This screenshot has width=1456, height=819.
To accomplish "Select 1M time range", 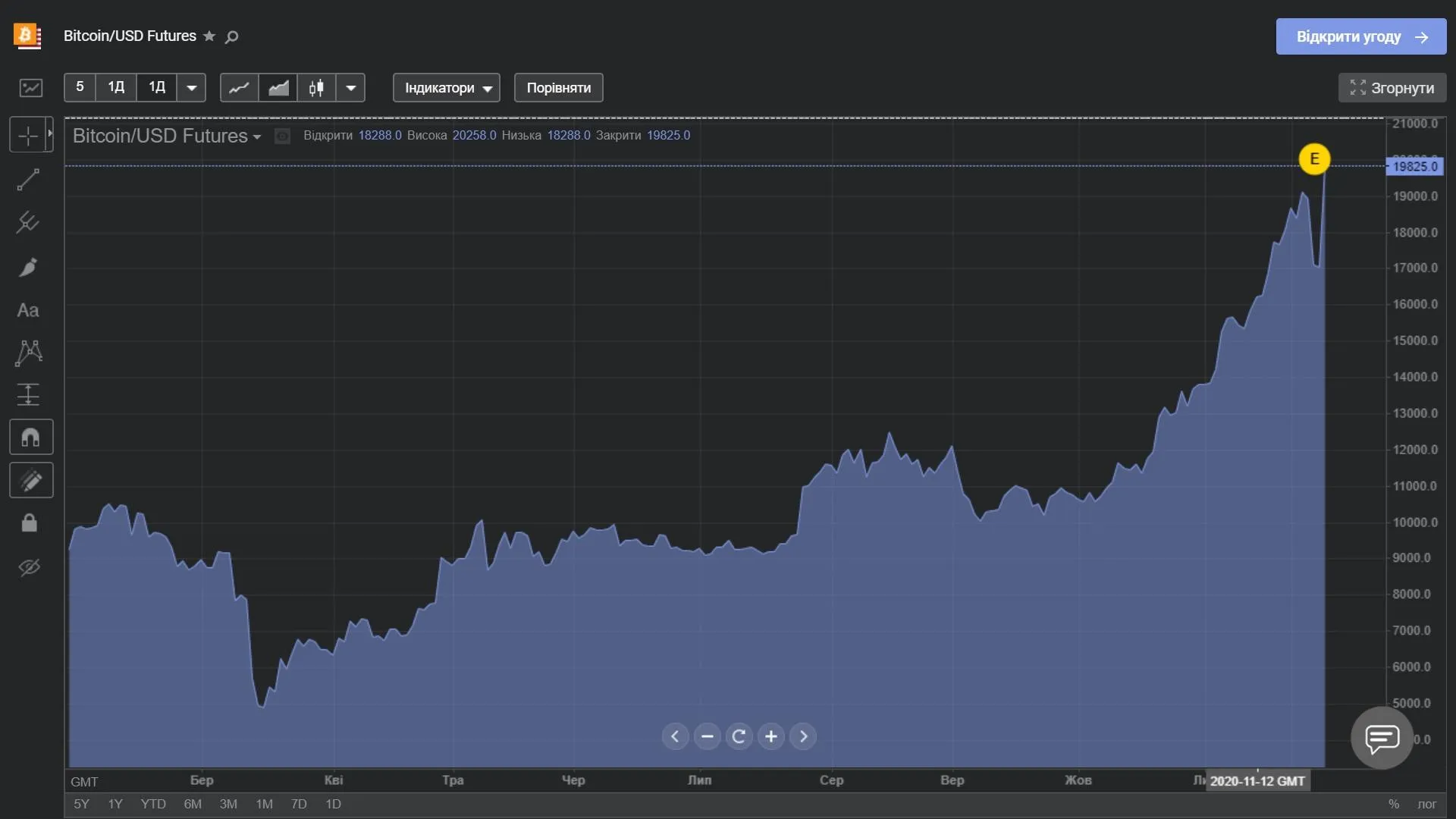I will coord(264,804).
